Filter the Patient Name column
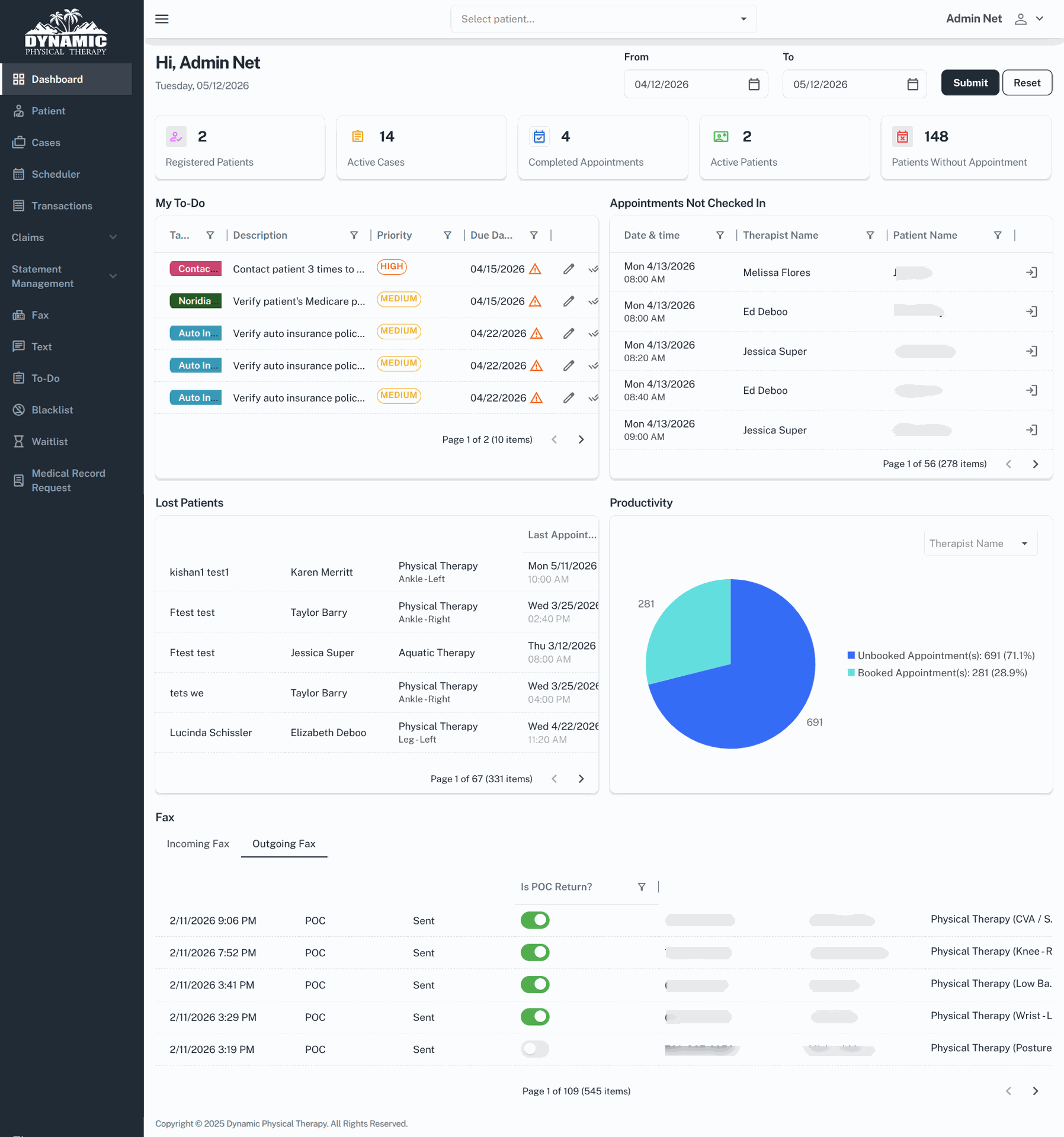Screen dimensions: 1064x1137 tap(998, 235)
